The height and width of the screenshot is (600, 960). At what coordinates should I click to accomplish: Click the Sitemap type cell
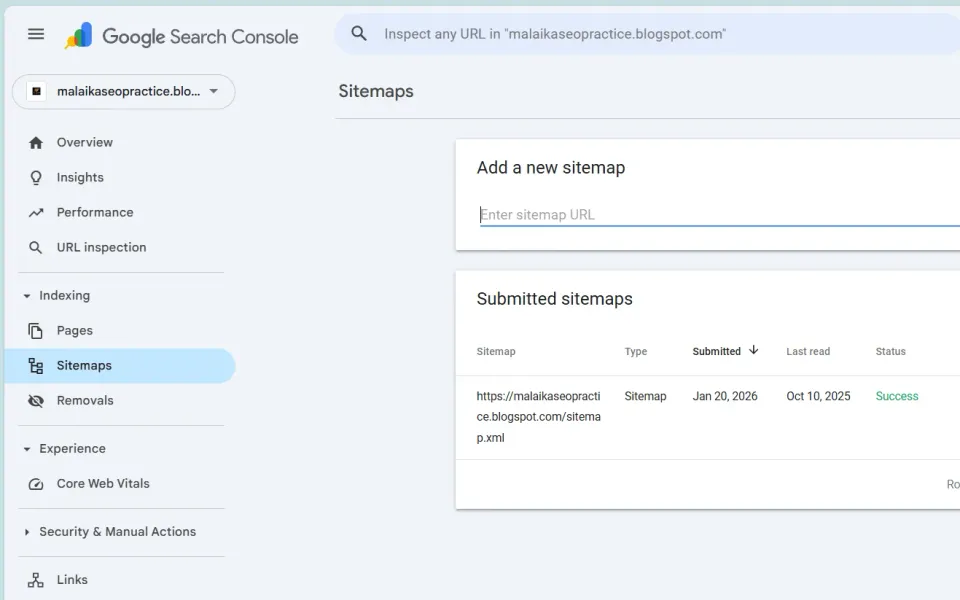645,396
